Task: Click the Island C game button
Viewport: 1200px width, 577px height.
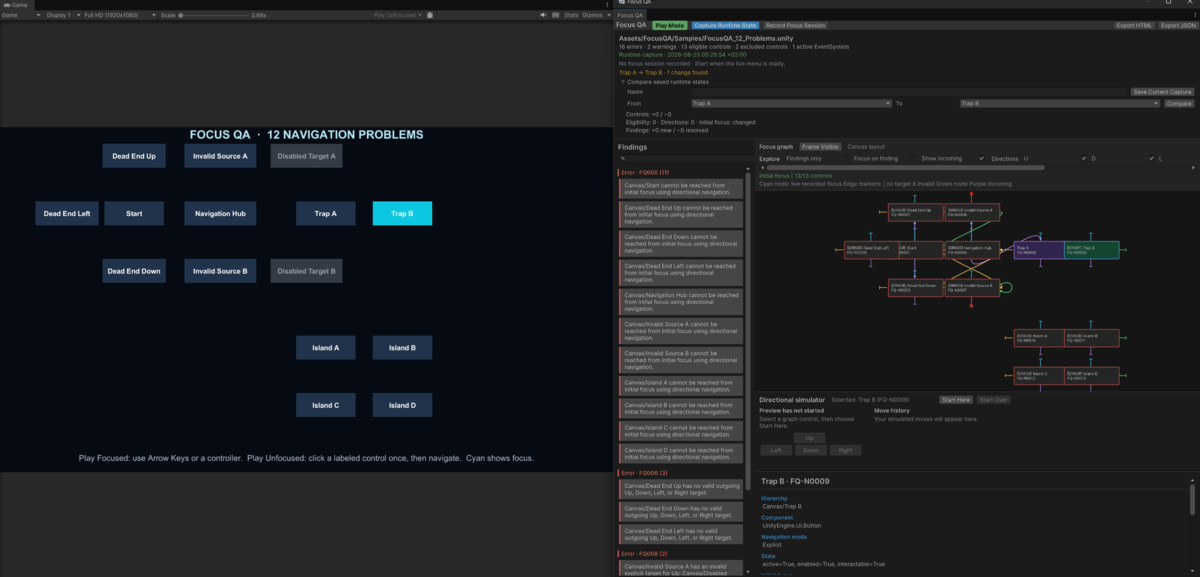Action: click(325, 405)
